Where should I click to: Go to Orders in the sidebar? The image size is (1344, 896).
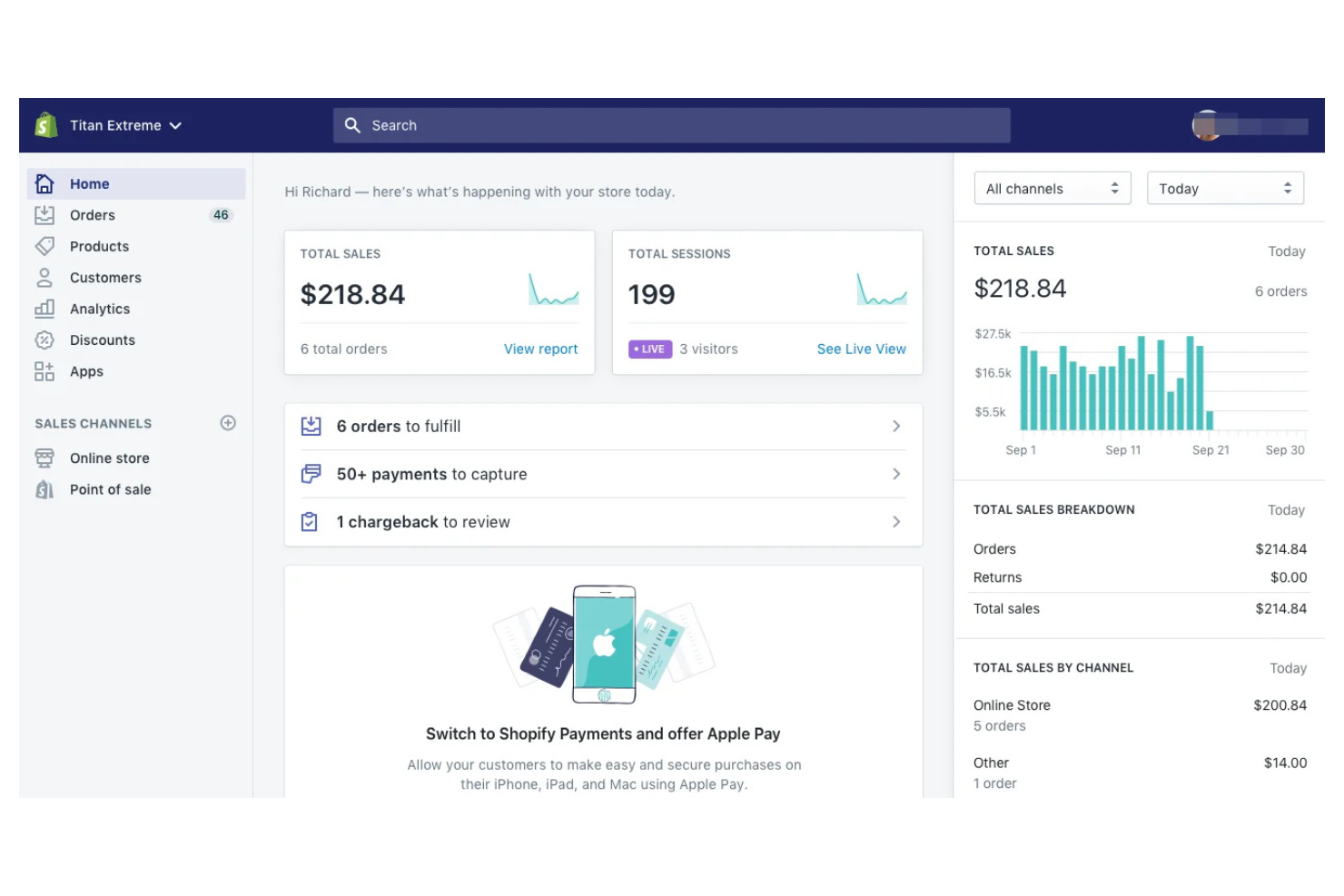[x=92, y=215]
